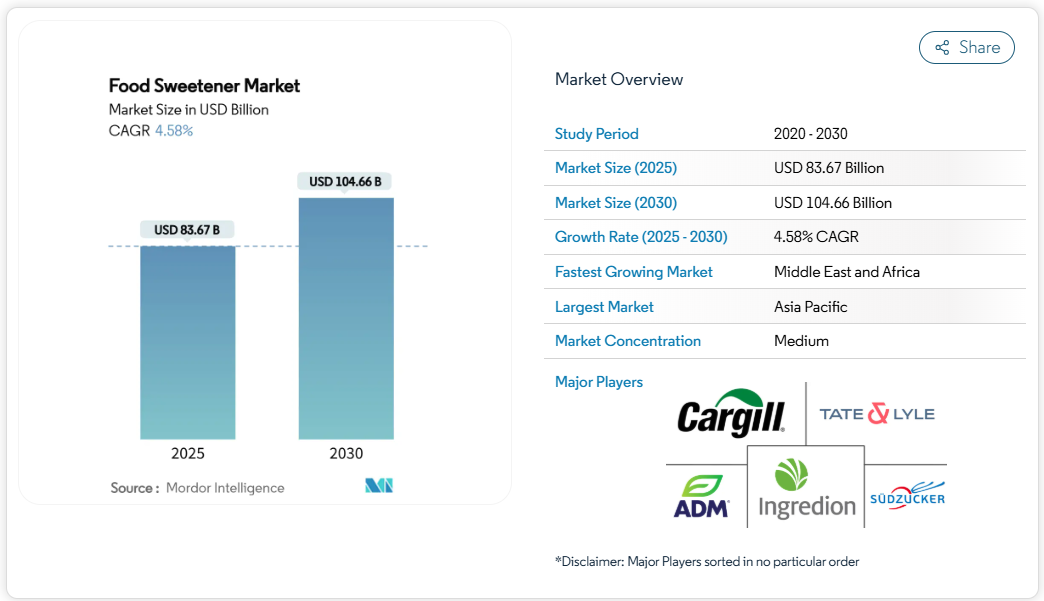Click the USD 83.67 B bar label
The image size is (1044, 601).
point(187,230)
